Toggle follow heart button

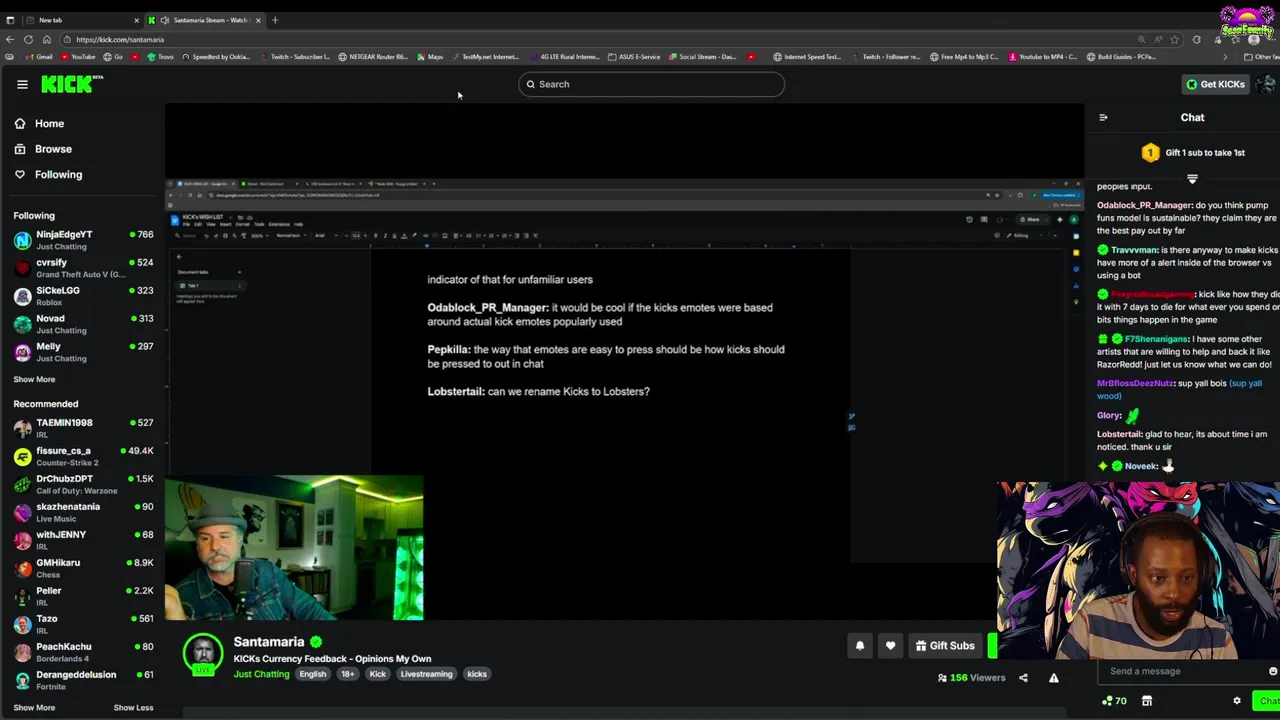coord(890,646)
